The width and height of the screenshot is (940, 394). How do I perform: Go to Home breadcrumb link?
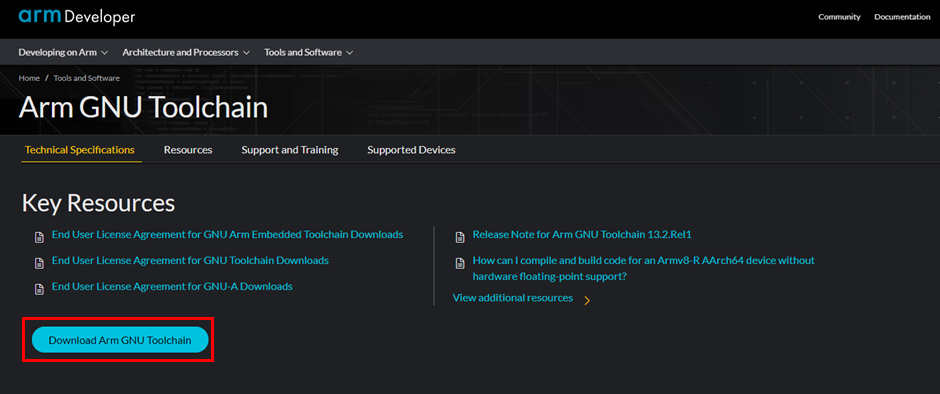[x=29, y=78]
